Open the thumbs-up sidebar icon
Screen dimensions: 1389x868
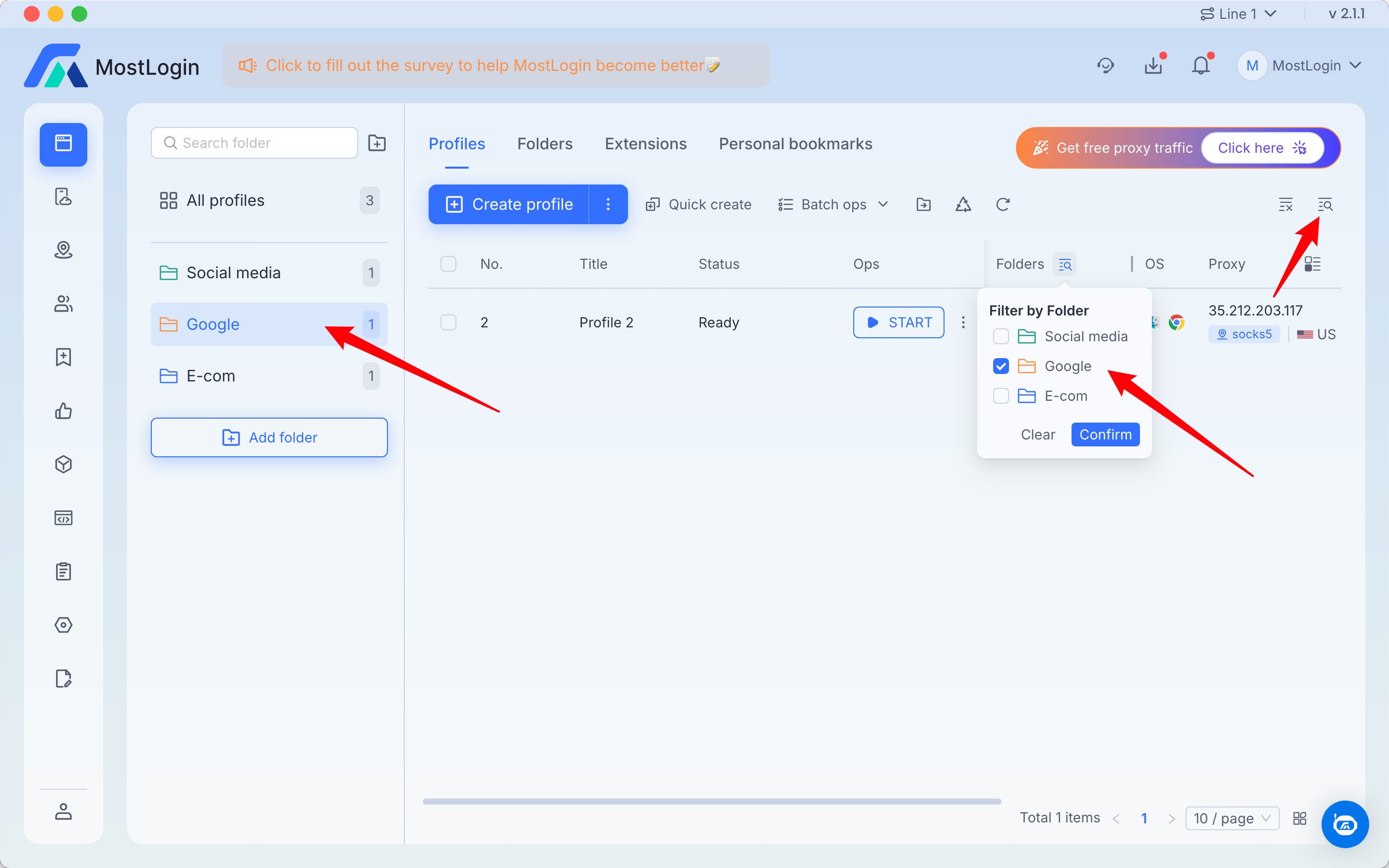(x=63, y=411)
